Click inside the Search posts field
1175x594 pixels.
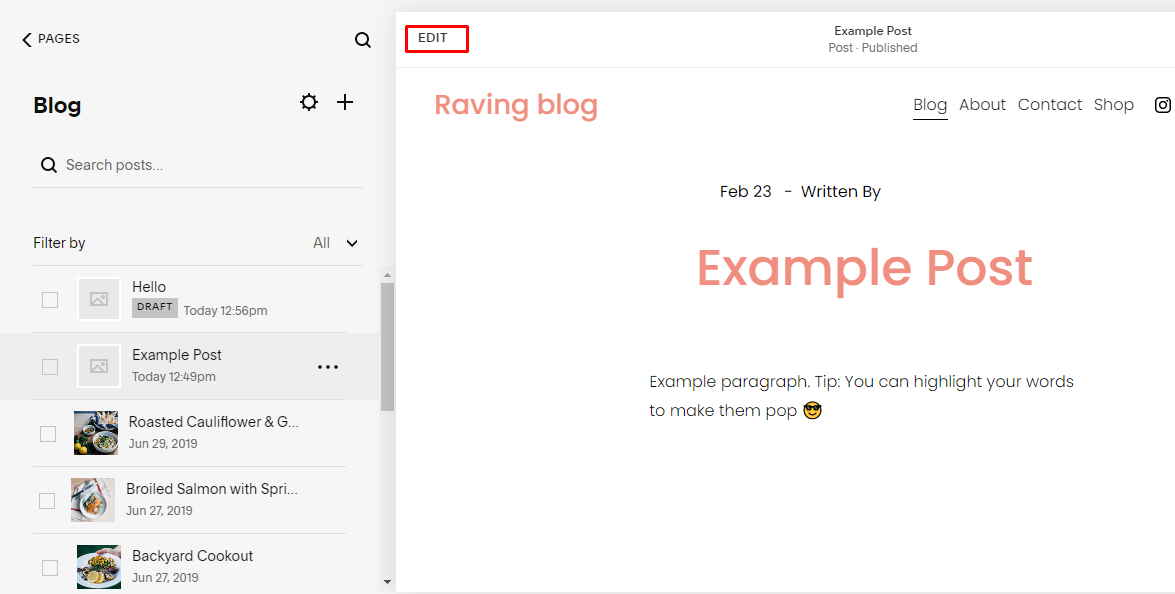point(150,164)
